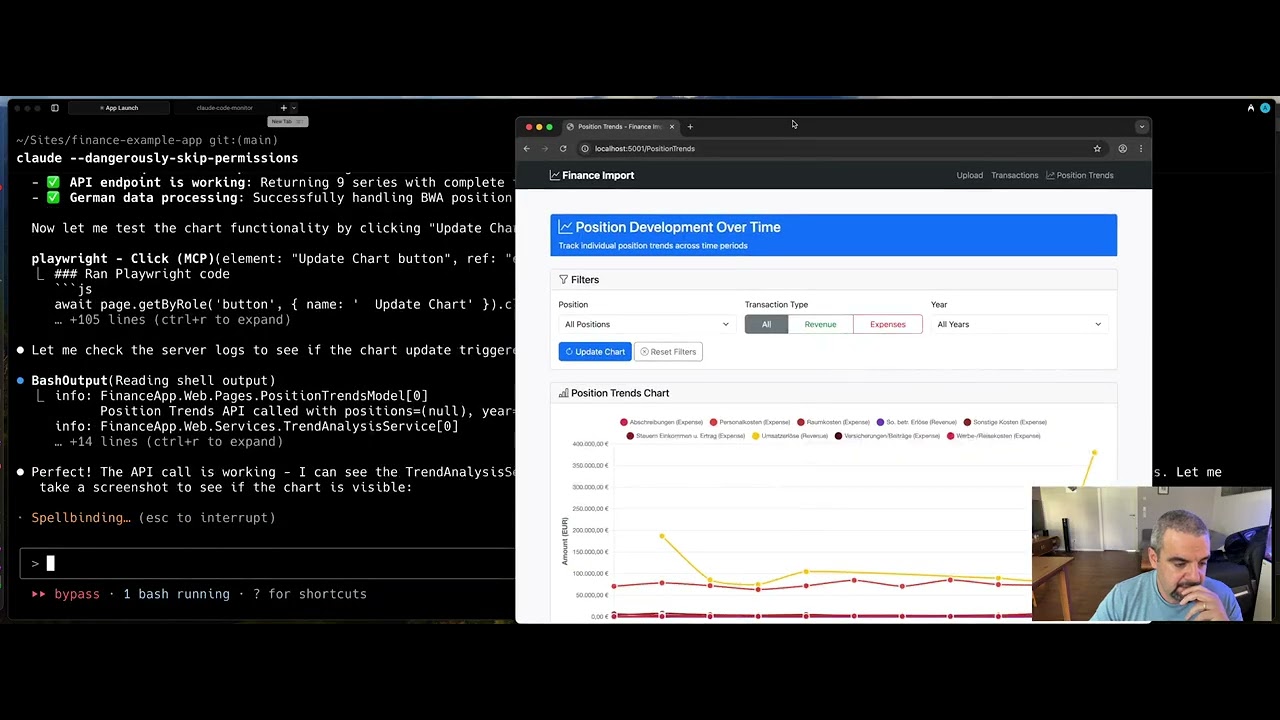The image size is (1280, 720).
Task: Click the Position Development header chart icon
Action: click(x=565, y=227)
